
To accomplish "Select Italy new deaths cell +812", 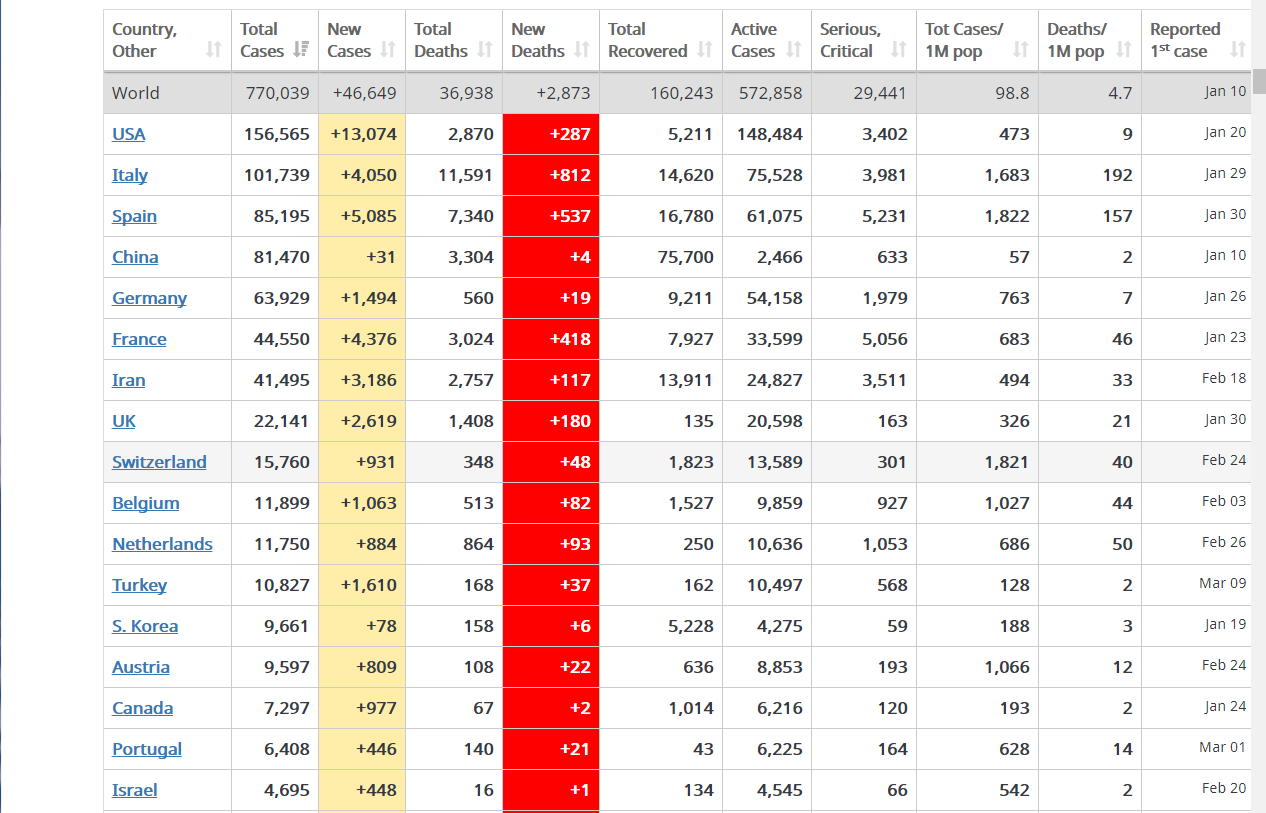I will click(x=551, y=175).
